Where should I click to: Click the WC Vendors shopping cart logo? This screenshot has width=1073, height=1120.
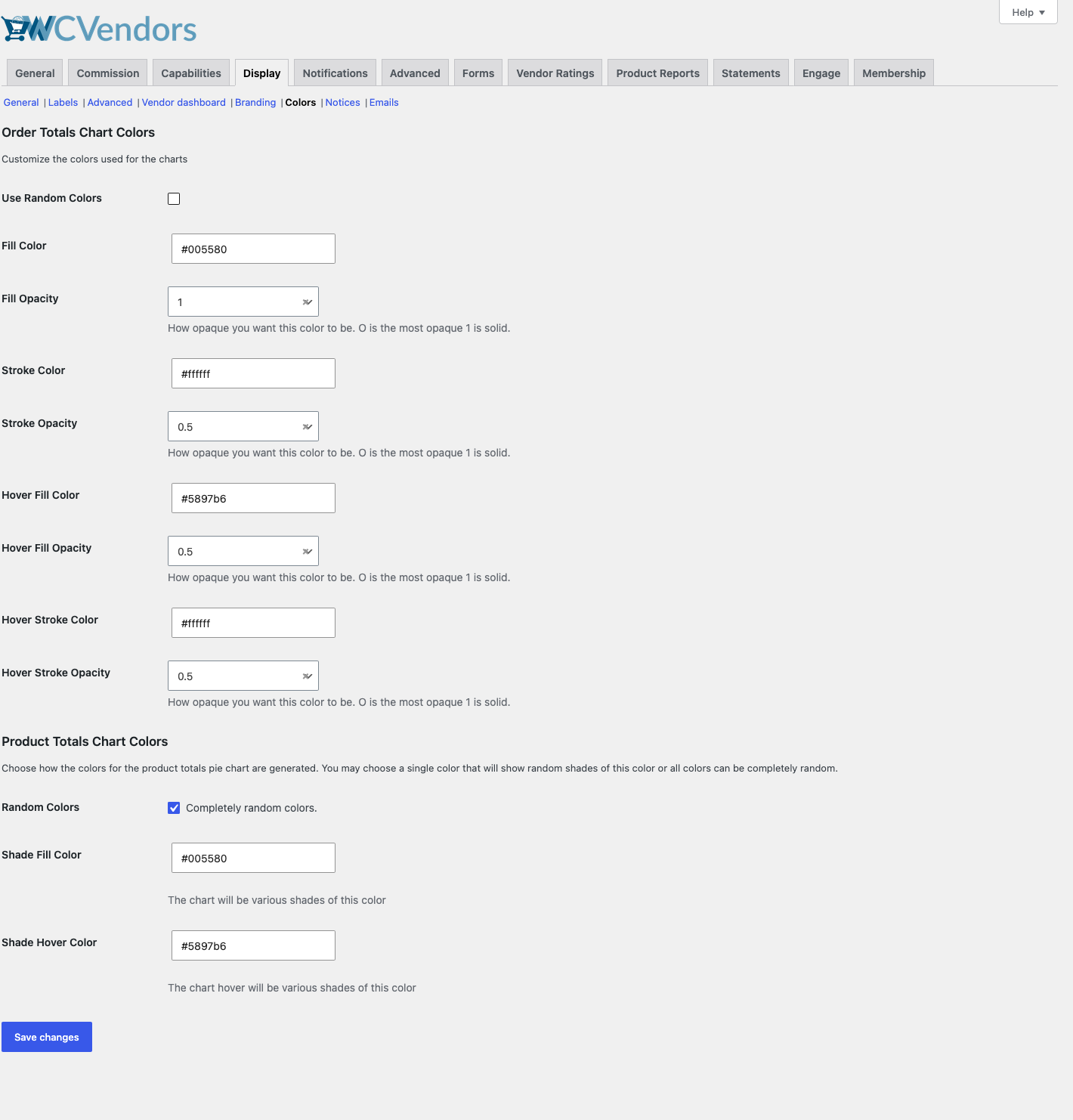coord(99,29)
